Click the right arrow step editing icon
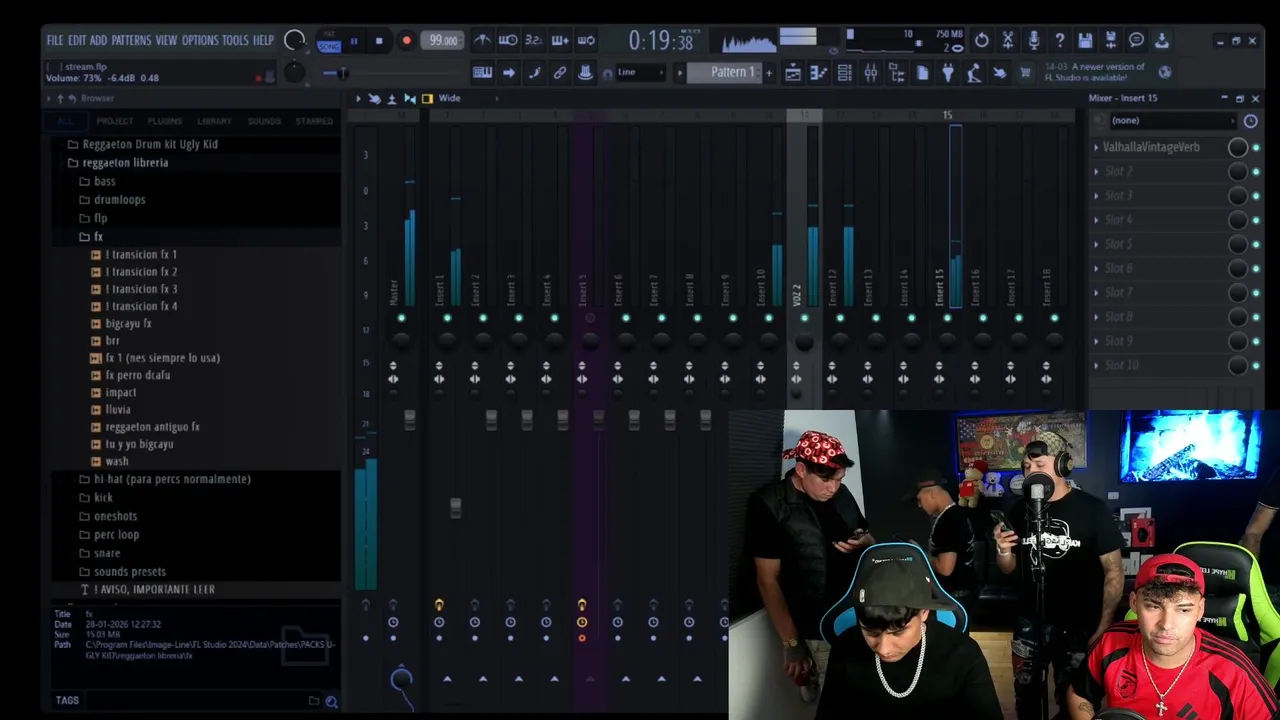1280x720 pixels. click(x=509, y=72)
